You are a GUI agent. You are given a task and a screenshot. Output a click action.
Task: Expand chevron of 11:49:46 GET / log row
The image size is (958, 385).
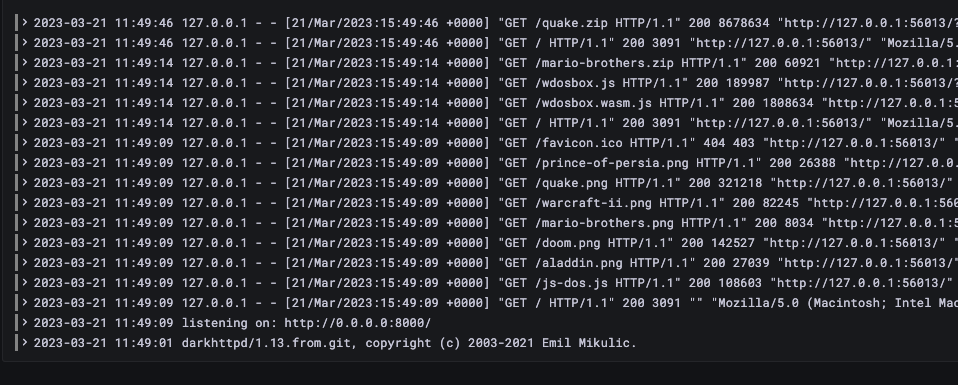[25, 43]
